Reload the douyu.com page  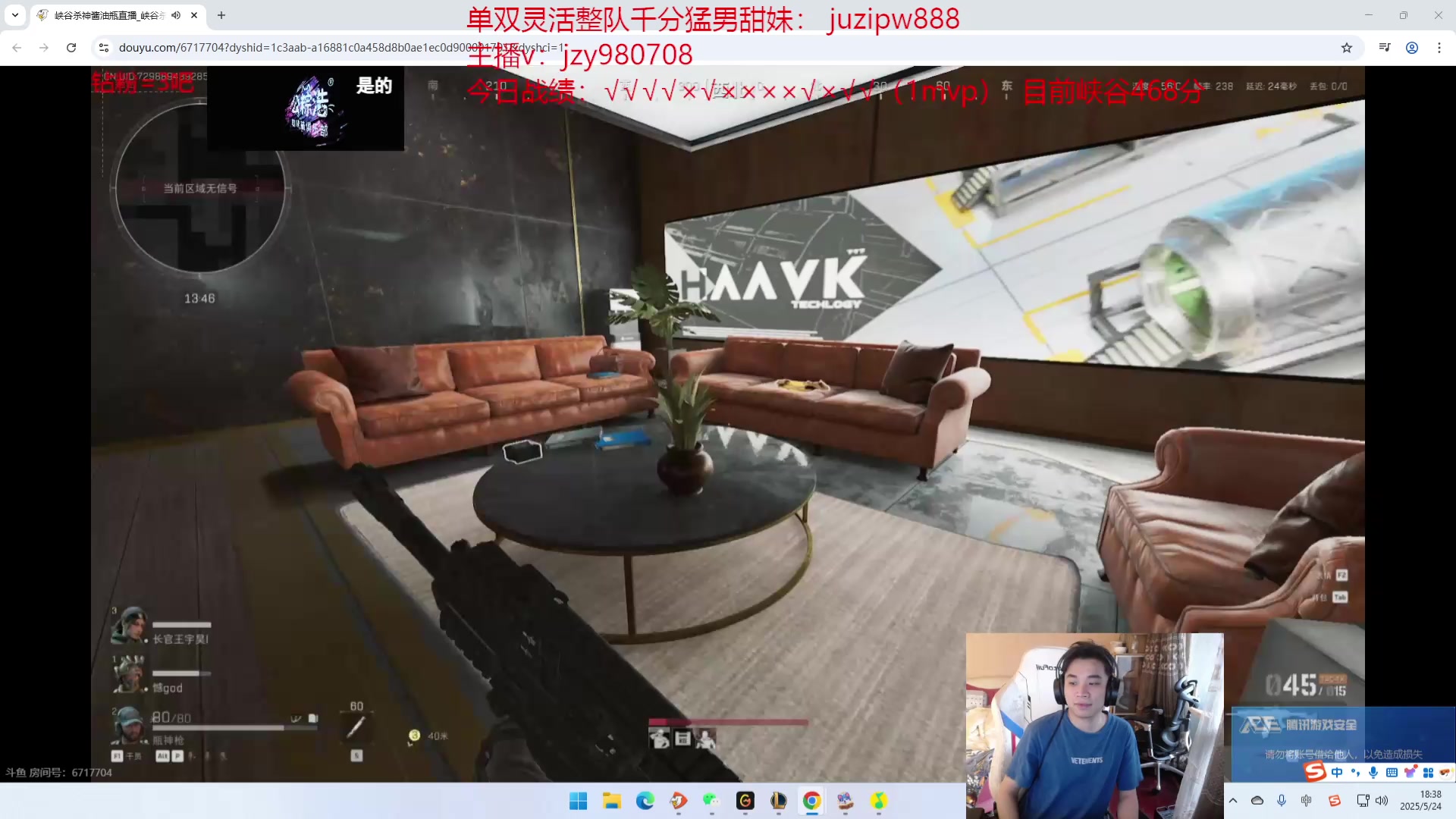pos(71,47)
